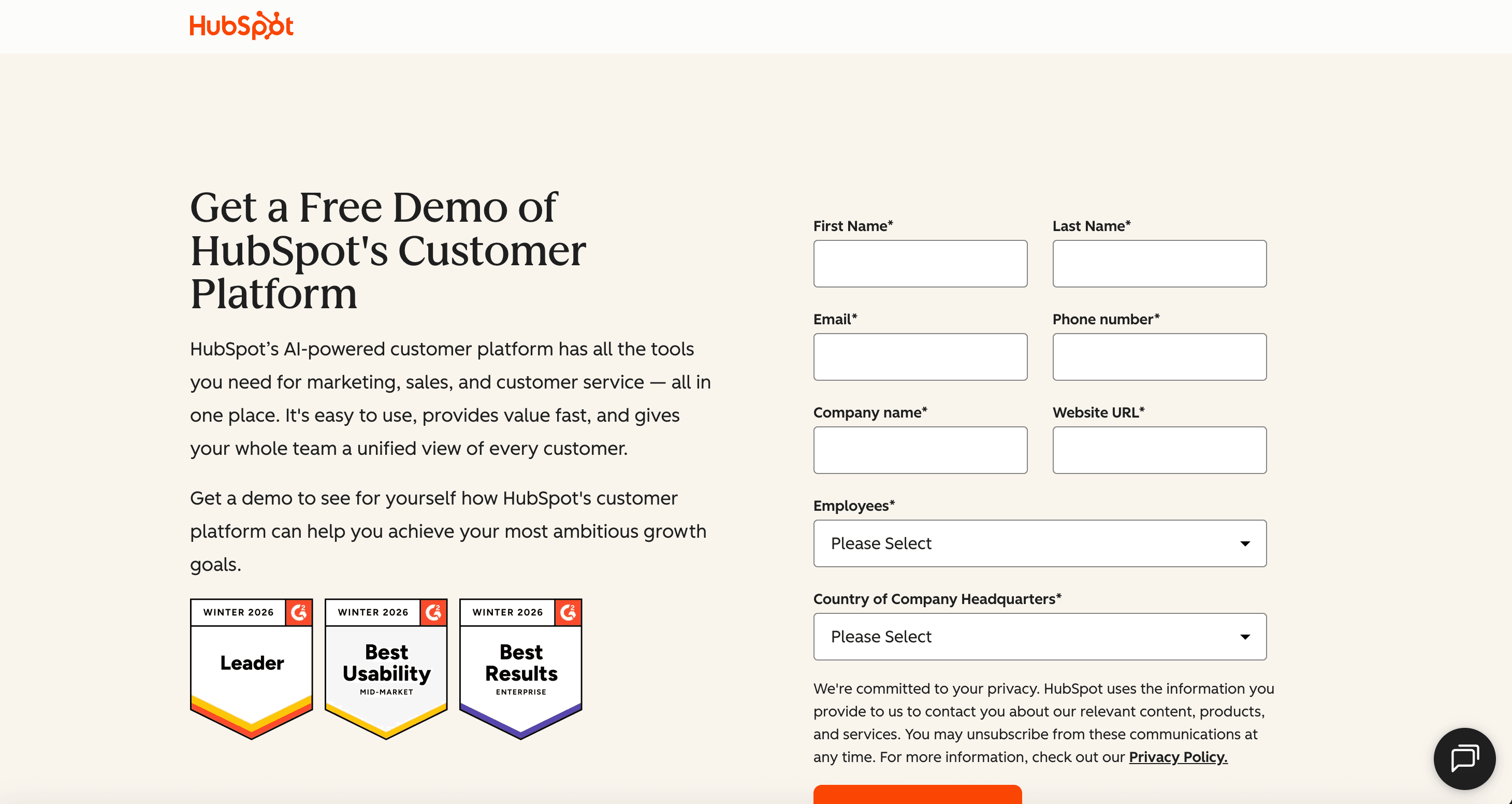The width and height of the screenshot is (1512, 804).
Task: Click the Employees dropdown arrow
Action: 1244,544
